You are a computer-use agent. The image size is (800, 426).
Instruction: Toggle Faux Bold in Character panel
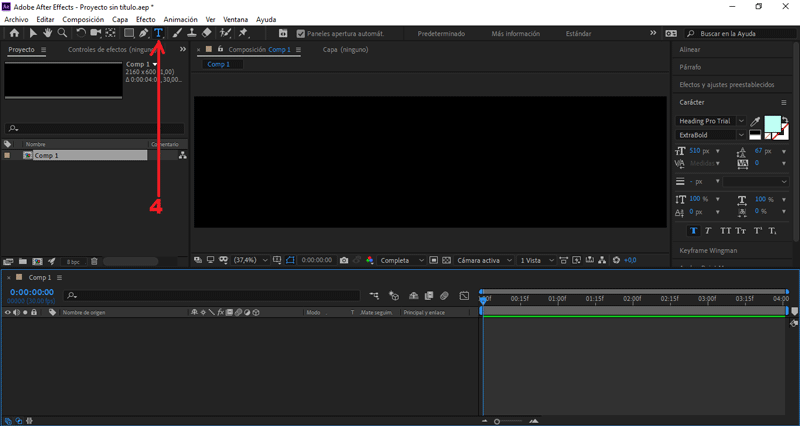(693, 231)
